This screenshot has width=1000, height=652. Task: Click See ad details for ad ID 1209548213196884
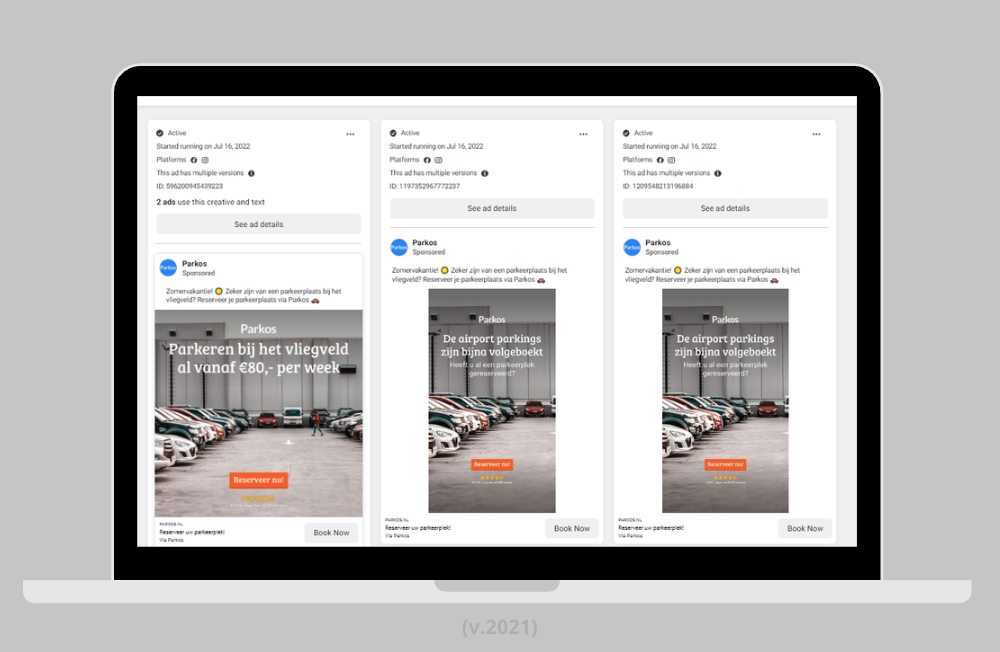(x=725, y=209)
